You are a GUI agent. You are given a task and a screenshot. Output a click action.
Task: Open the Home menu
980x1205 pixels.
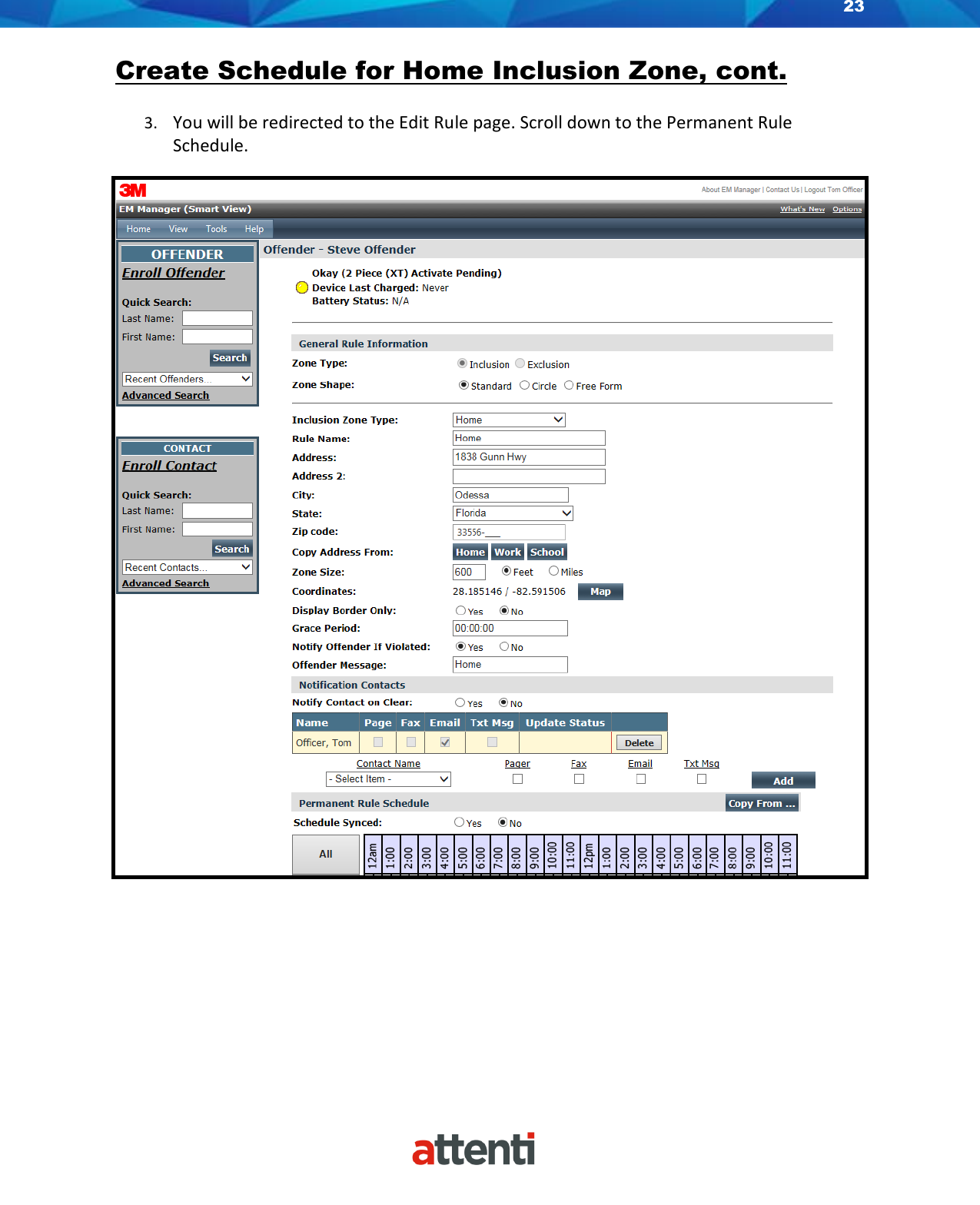138,229
